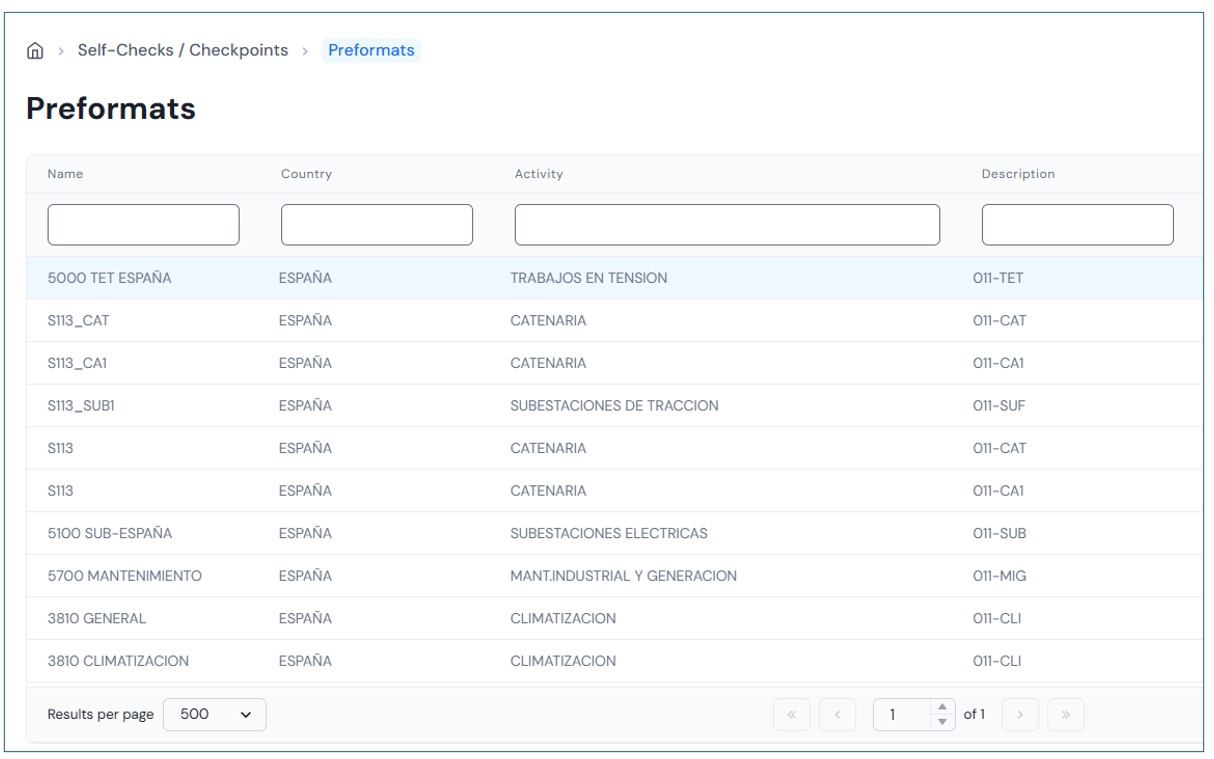
Task: Go to next page arrow
Action: (x=1020, y=715)
